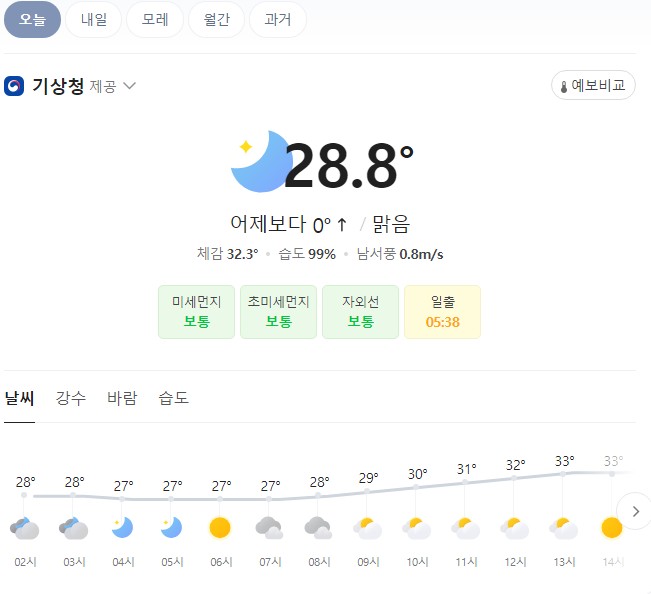Click the moon icon at 04시
Viewport: 651px width, 594px height.
[122, 528]
